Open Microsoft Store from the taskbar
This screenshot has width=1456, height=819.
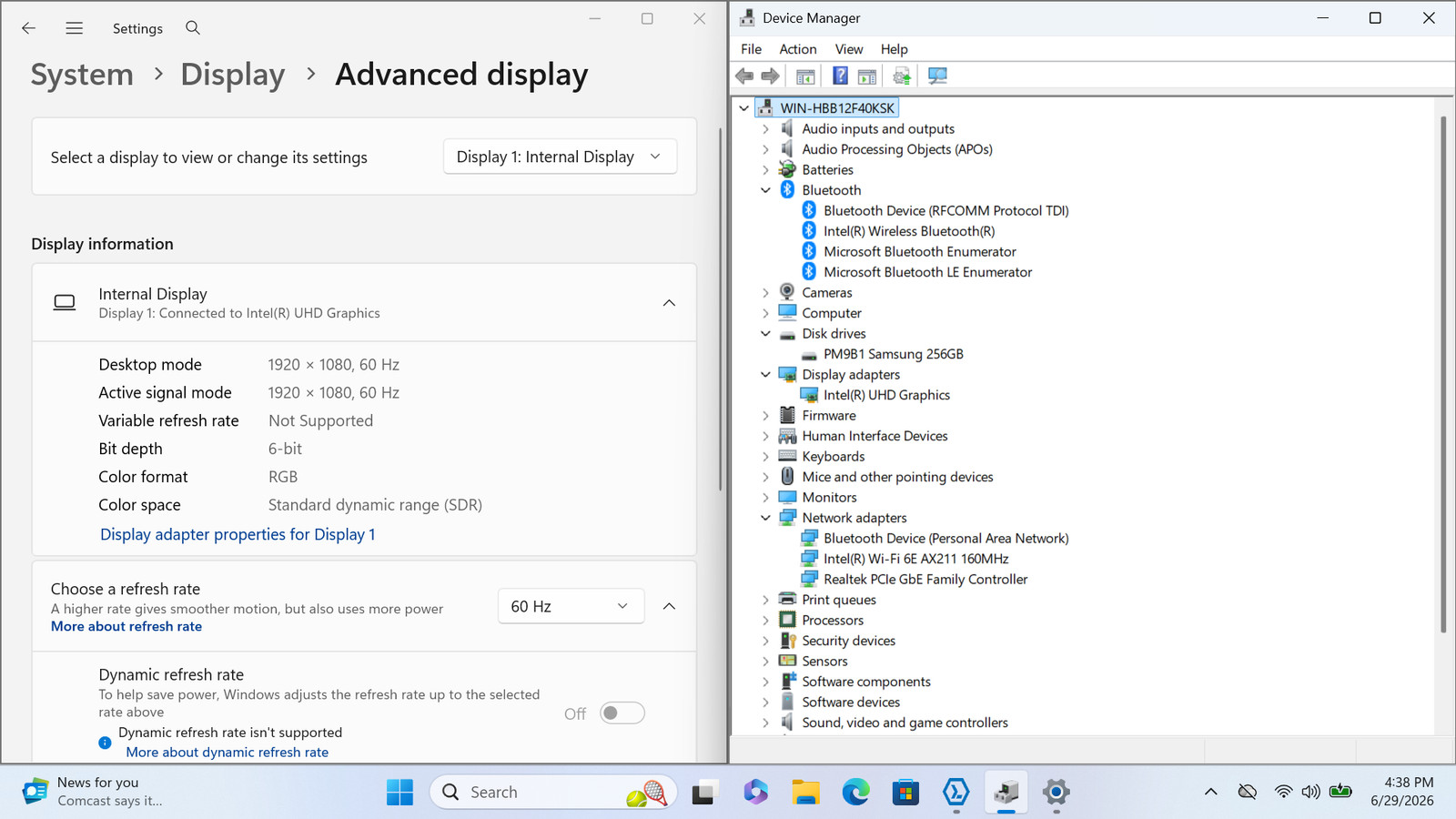click(x=905, y=793)
